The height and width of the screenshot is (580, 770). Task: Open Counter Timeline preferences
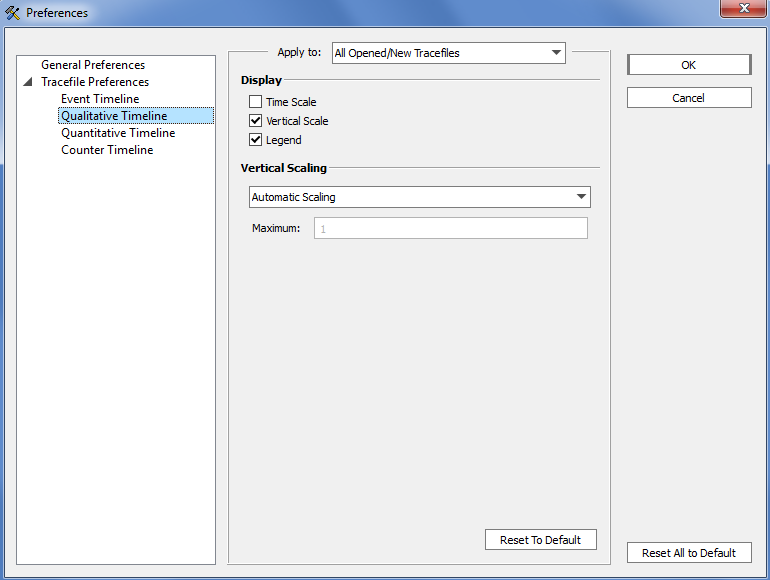click(x=107, y=150)
